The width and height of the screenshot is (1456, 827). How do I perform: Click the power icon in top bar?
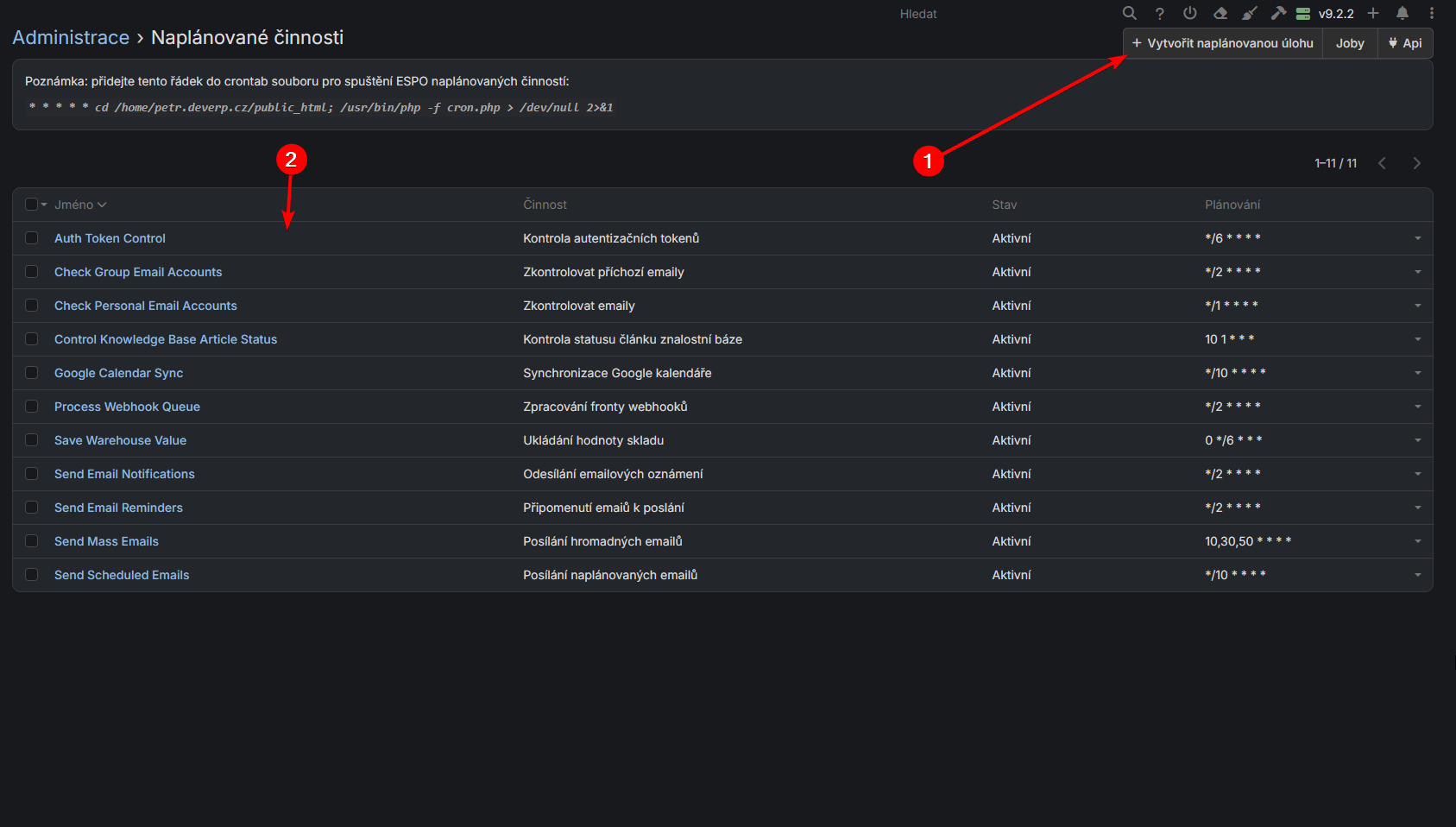coord(1190,13)
